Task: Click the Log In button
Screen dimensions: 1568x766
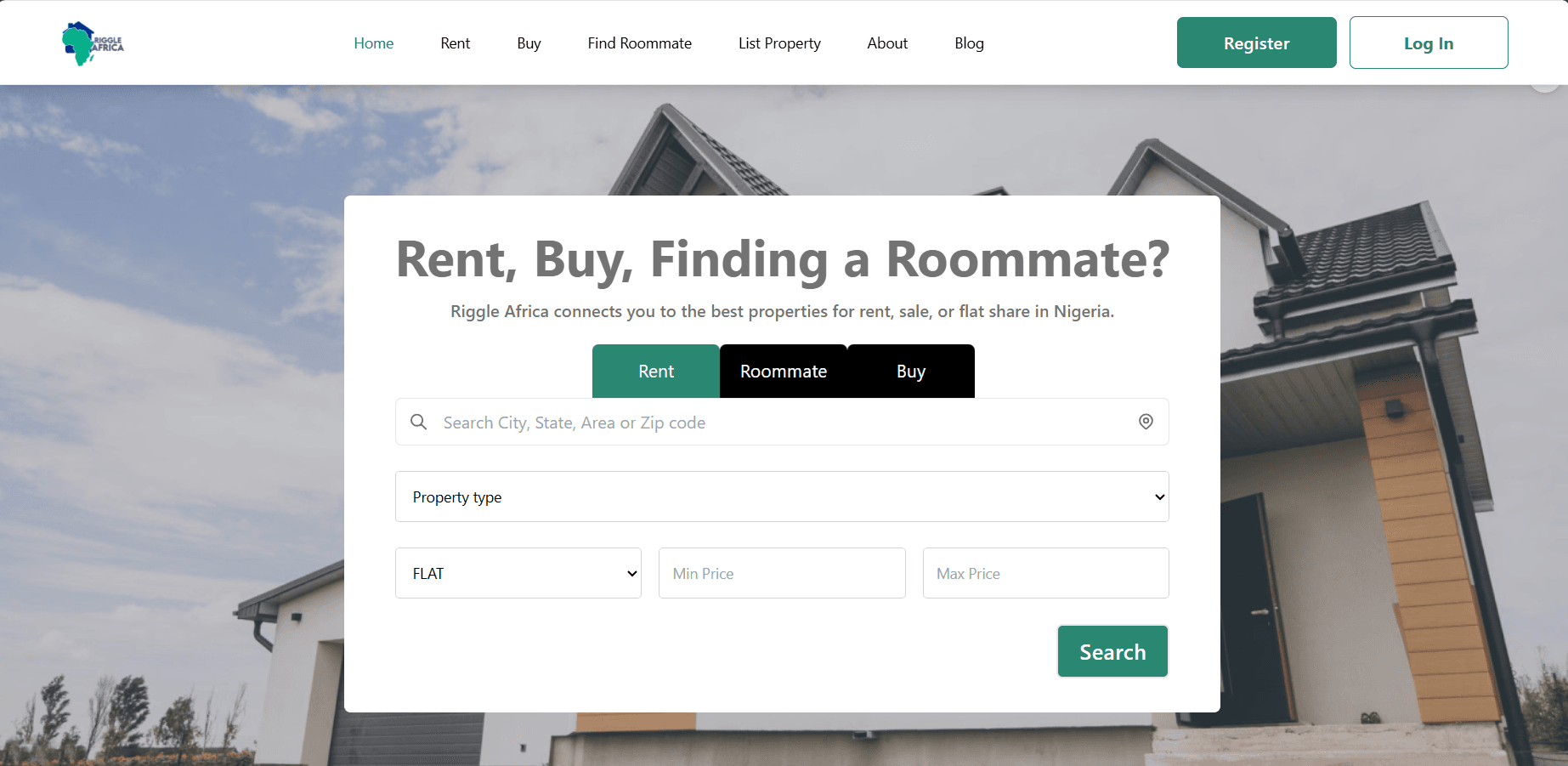Action: (x=1429, y=43)
